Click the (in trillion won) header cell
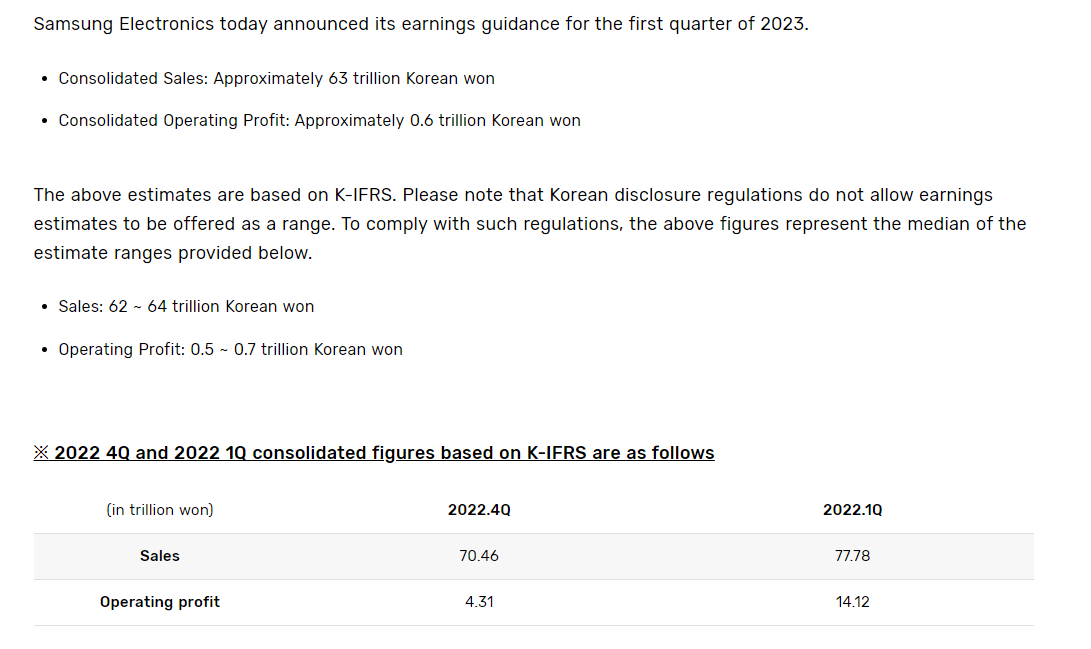The width and height of the screenshot is (1091, 649). (159, 510)
